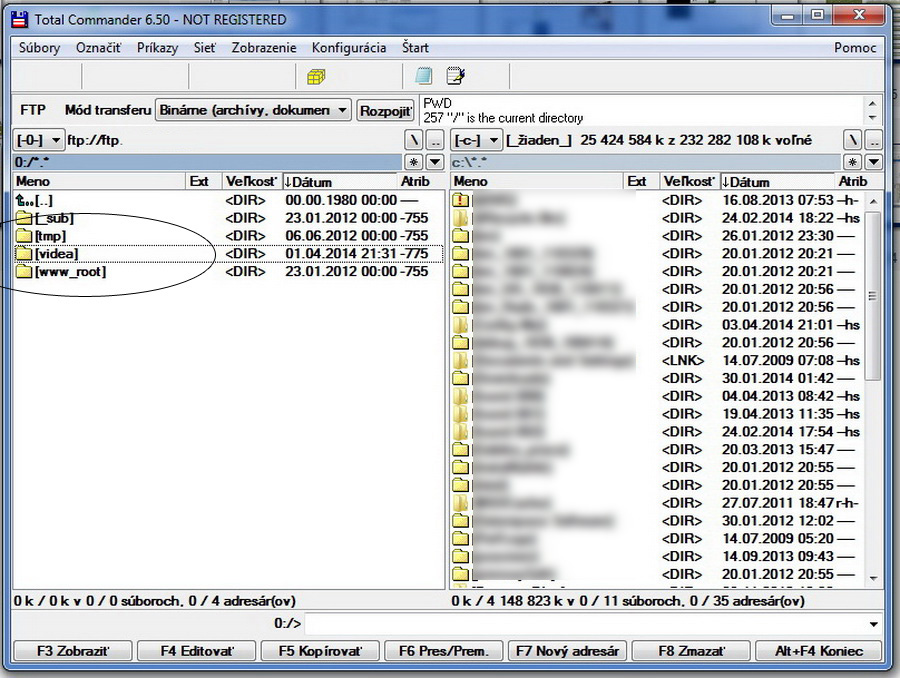Open the Sieť menu
The height and width of the screenshot is (678, 900).
click(205, 48)
